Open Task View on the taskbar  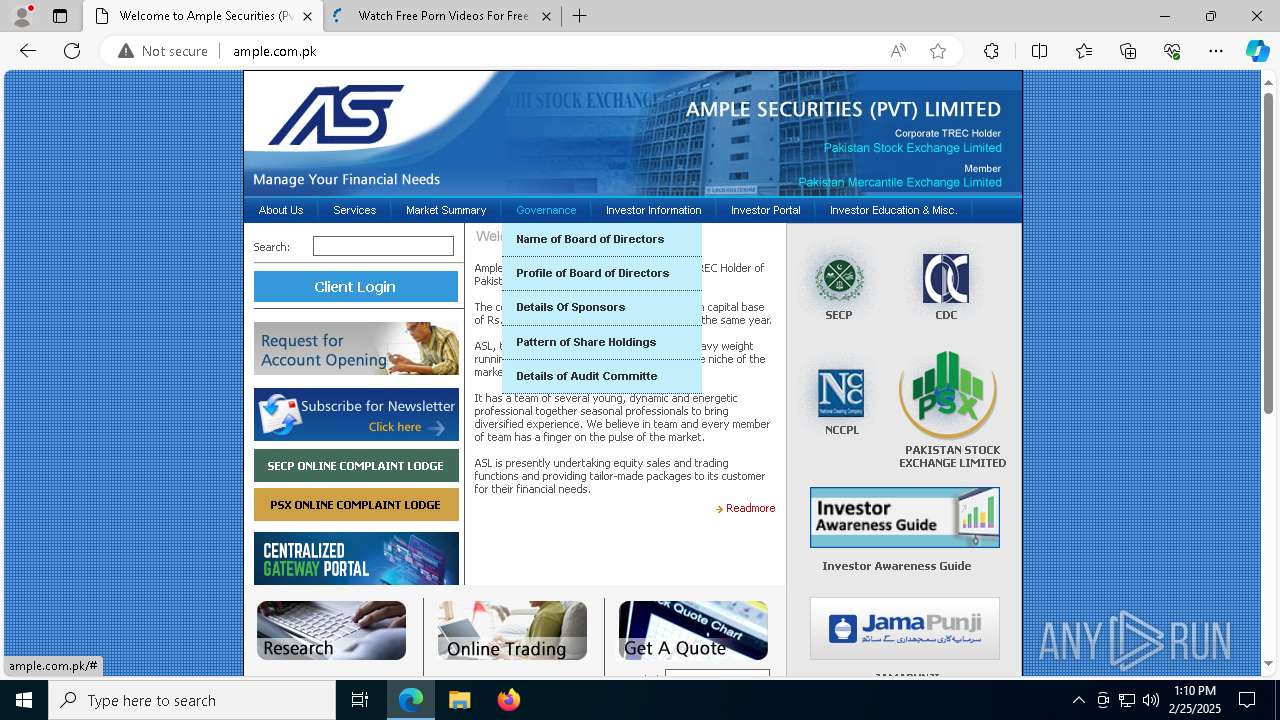[x=360, y=700]
